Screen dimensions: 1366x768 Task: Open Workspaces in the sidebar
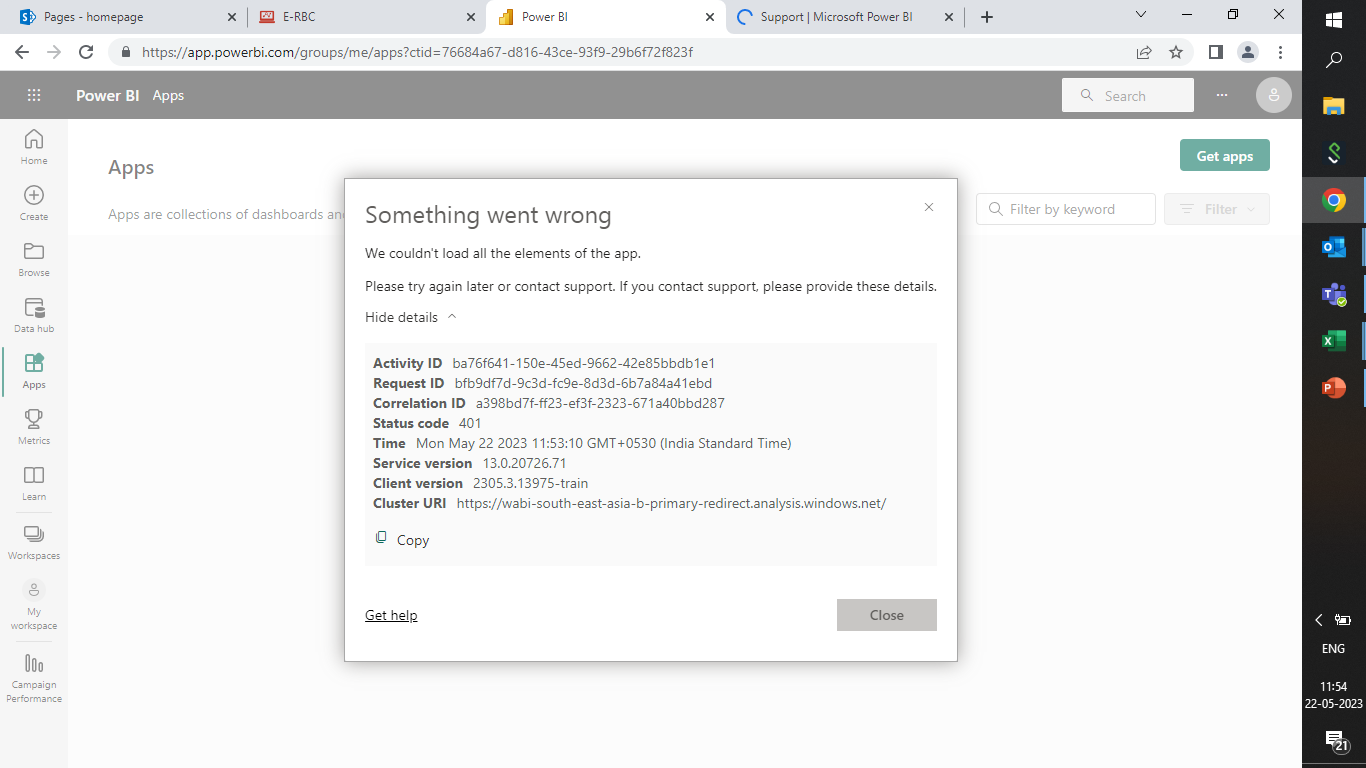coord(34,542)
